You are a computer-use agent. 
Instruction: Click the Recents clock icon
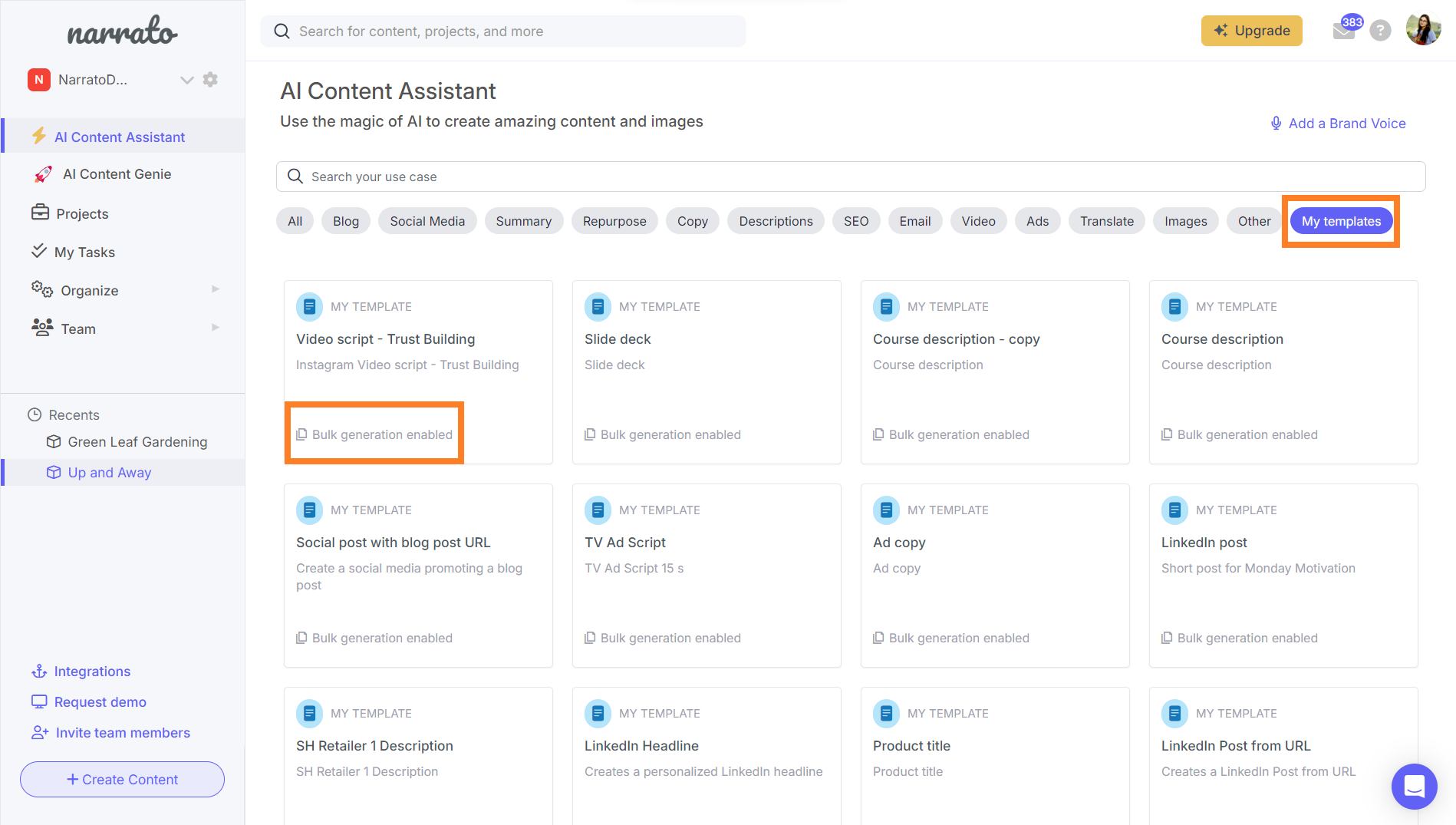pos(35,414)
